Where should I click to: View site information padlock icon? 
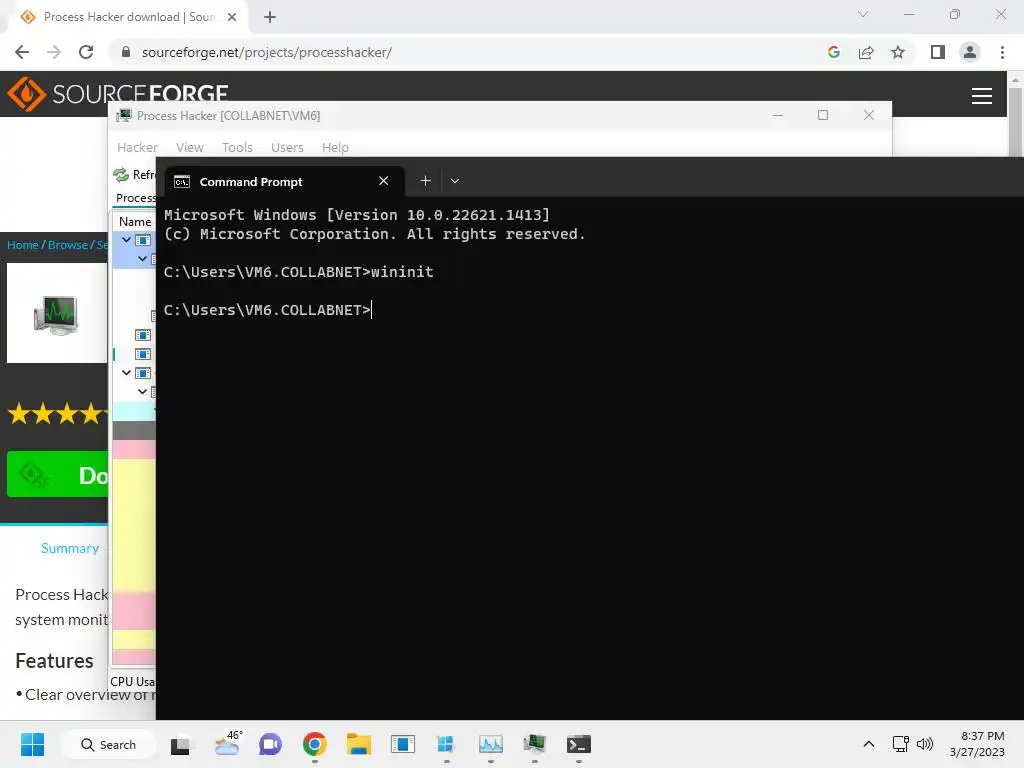tap(125, 52)
